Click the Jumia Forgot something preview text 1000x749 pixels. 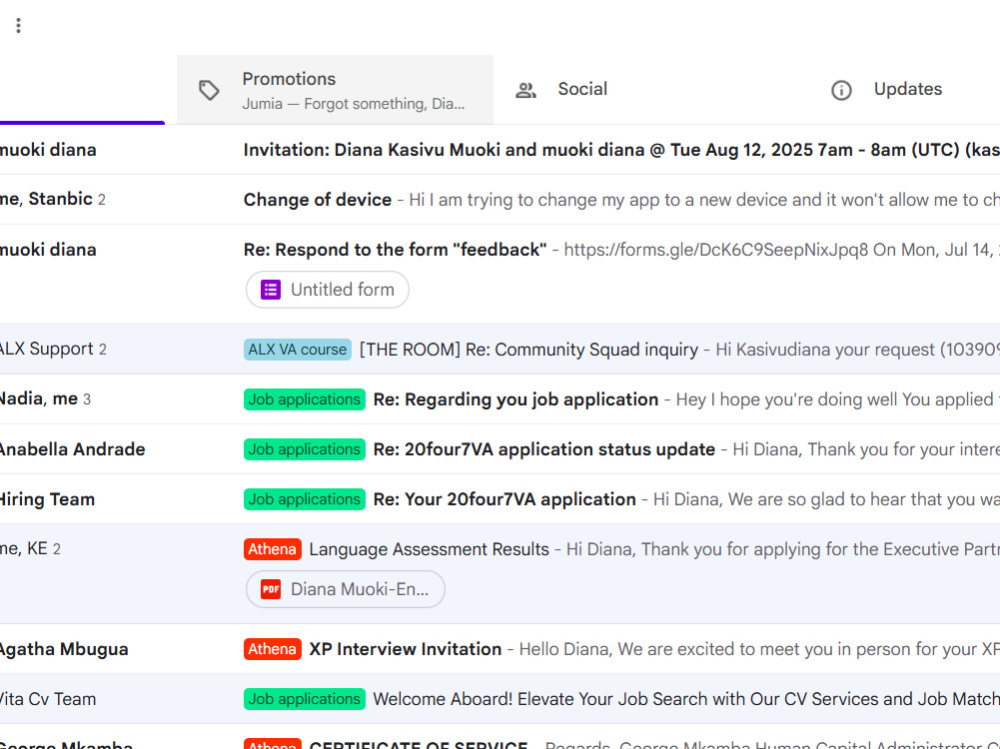[353, 104]
